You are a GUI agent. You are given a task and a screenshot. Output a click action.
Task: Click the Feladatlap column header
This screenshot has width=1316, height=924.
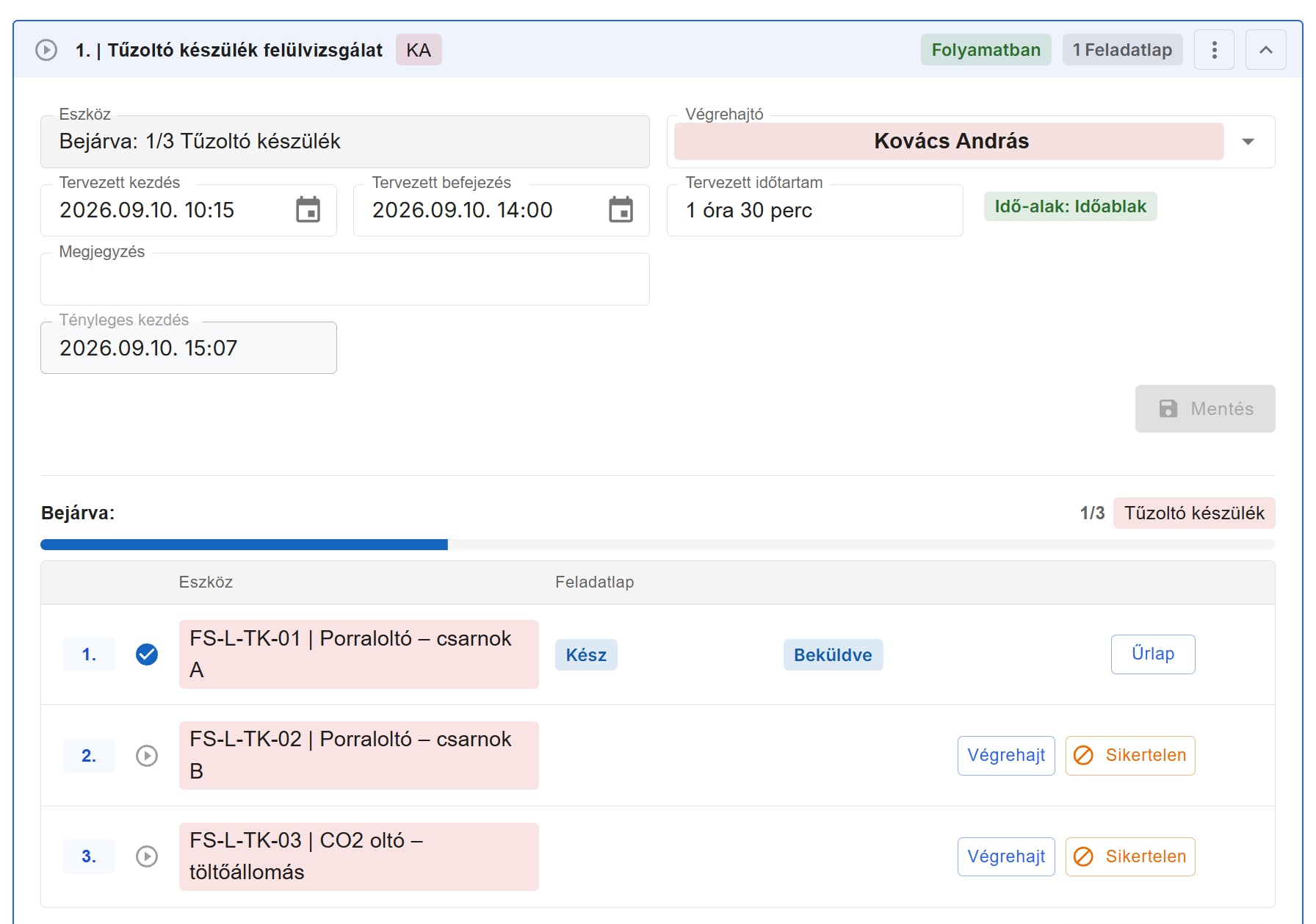pos(594,582)
